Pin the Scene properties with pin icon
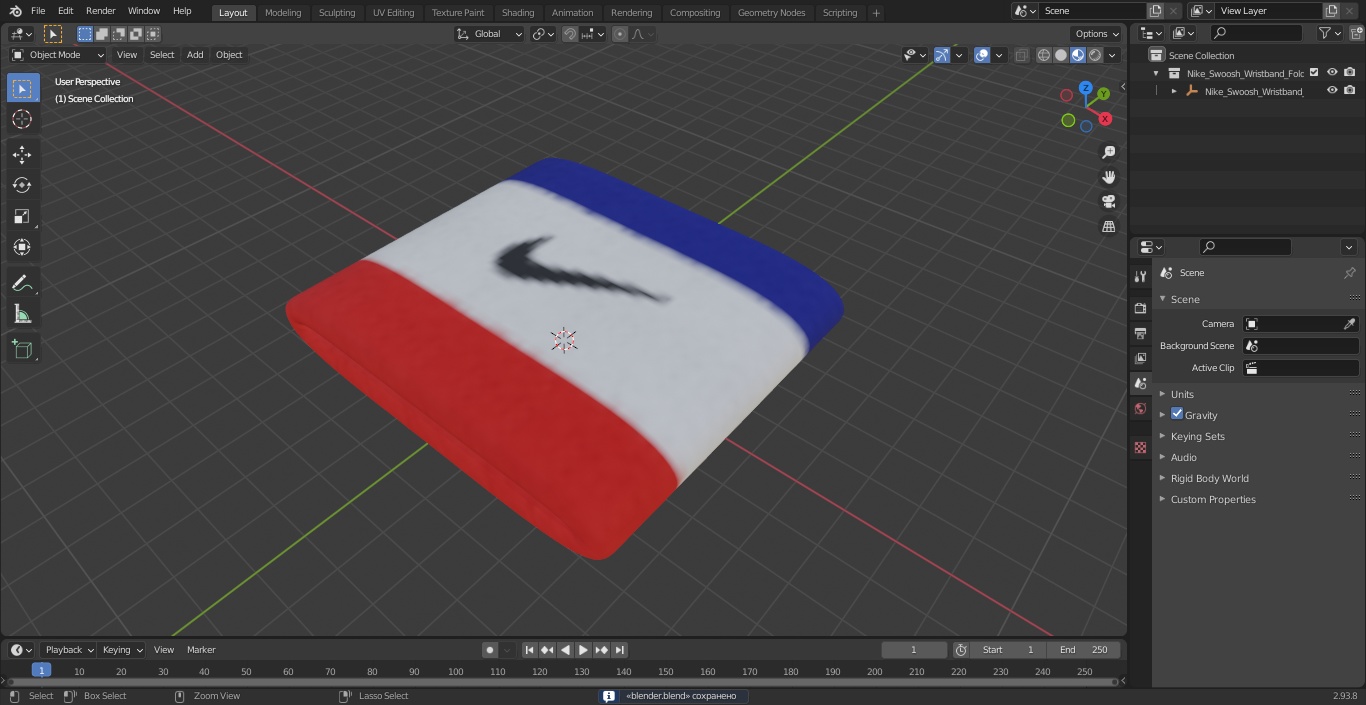The width and height of the screenshot is (1366, 705). (1349, 273)
